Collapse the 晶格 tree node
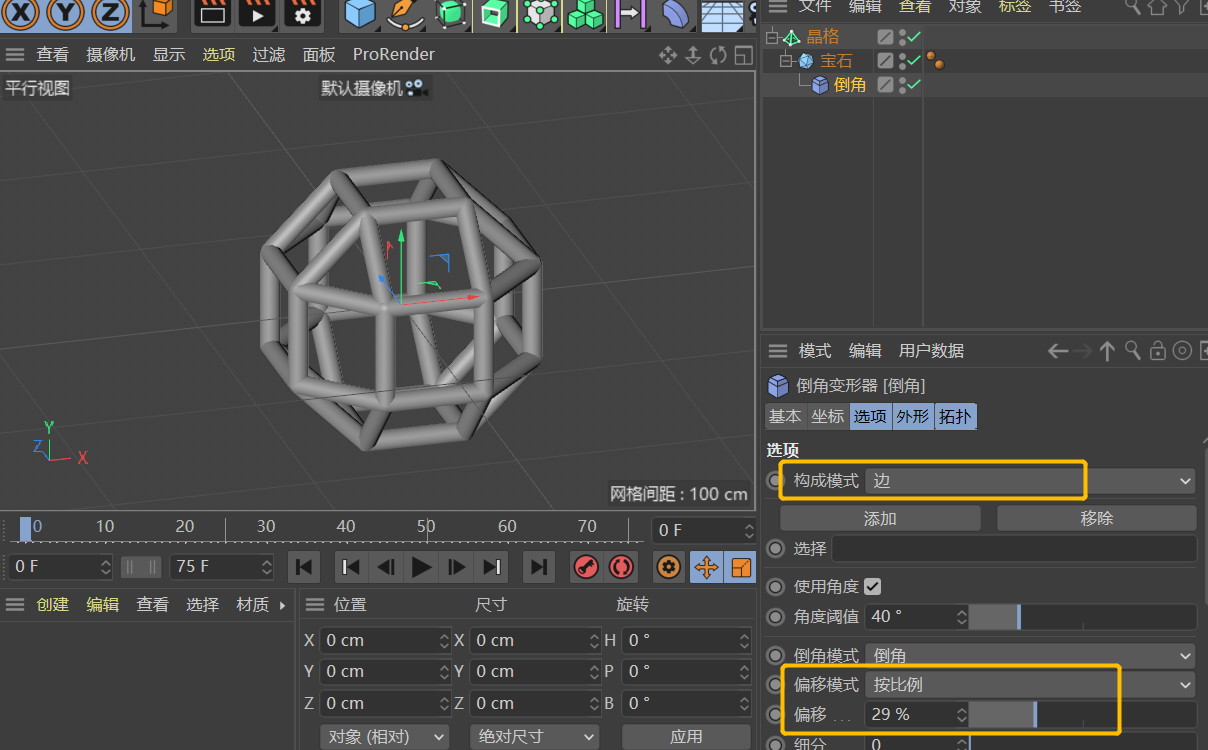The height and width of the screenshot is (750, 1208). [772, 38]
